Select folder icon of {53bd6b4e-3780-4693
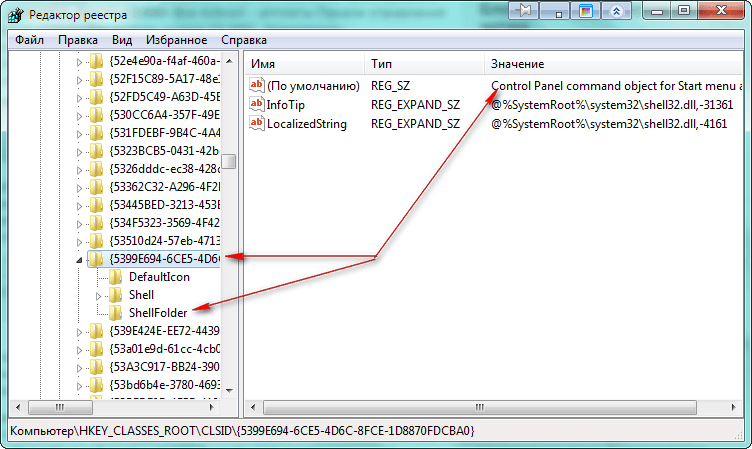 coord(96,385)
